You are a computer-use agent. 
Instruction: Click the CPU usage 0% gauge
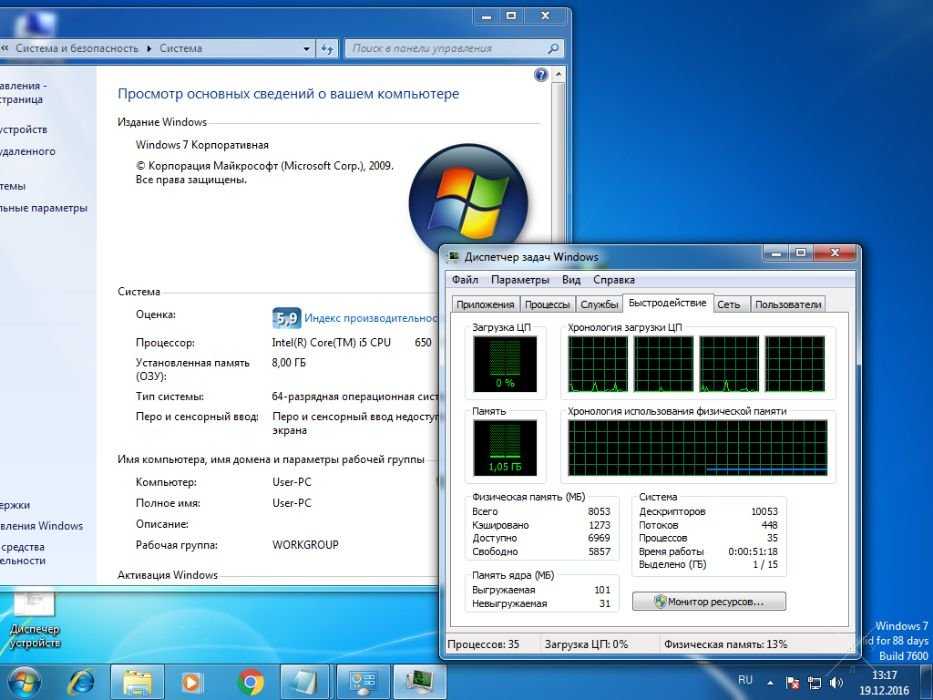505,364
